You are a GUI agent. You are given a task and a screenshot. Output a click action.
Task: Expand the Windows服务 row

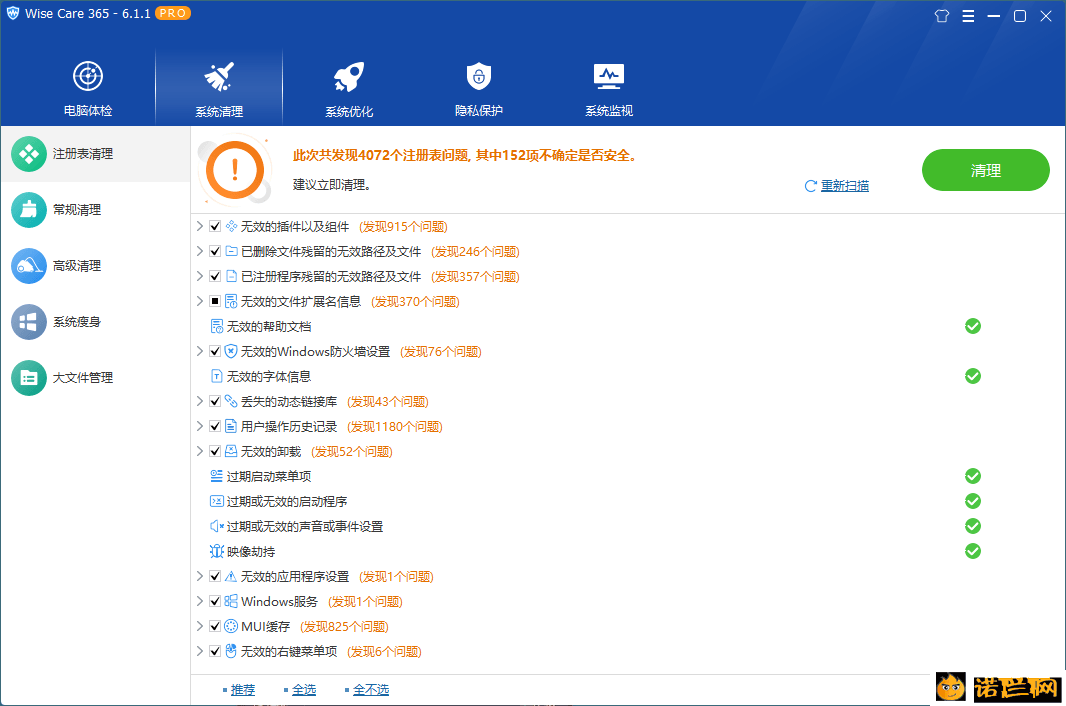[200, 601]
